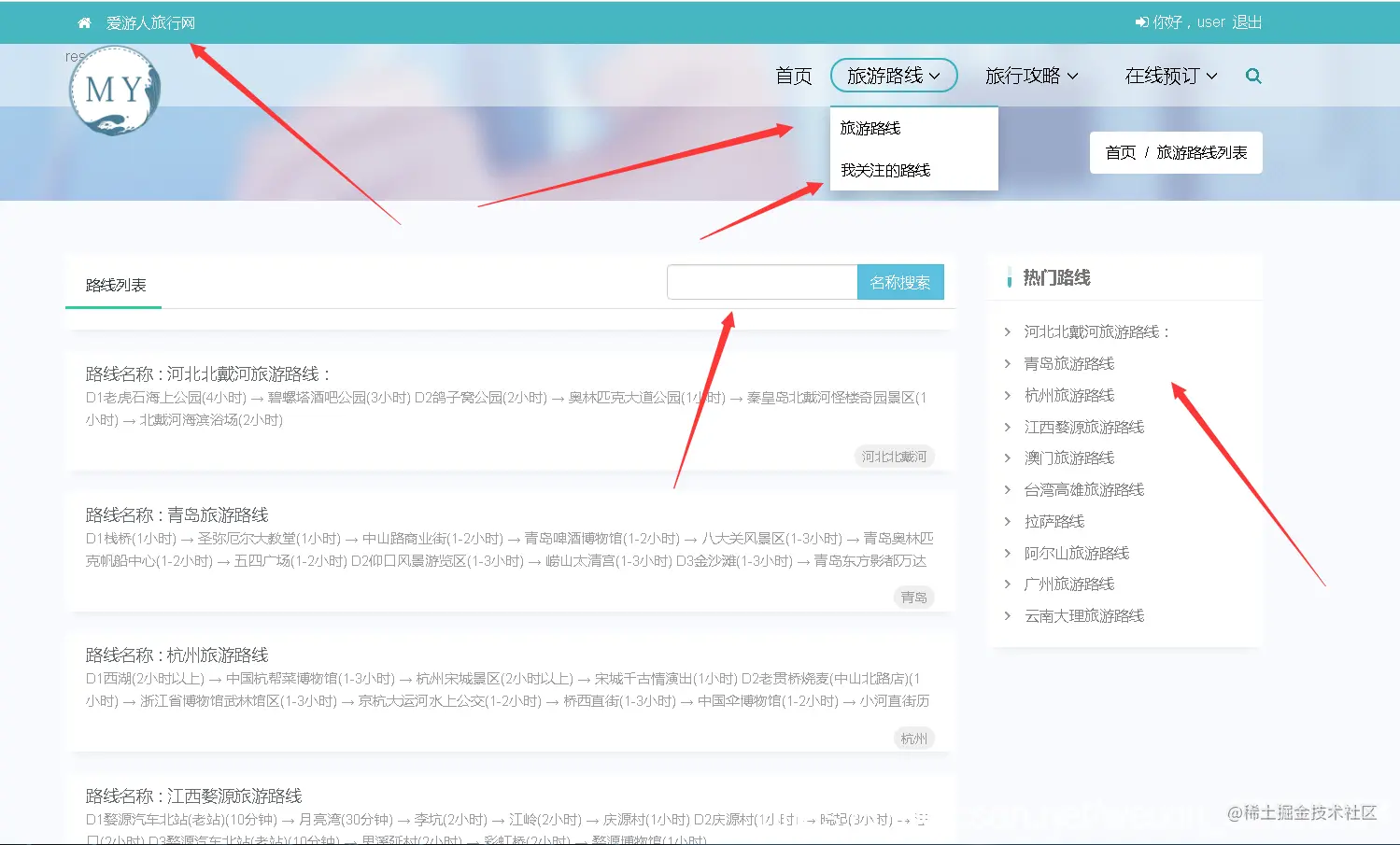Click the 杭州 tag label
The image size is (1400, 845).
[x=914, y=739]
